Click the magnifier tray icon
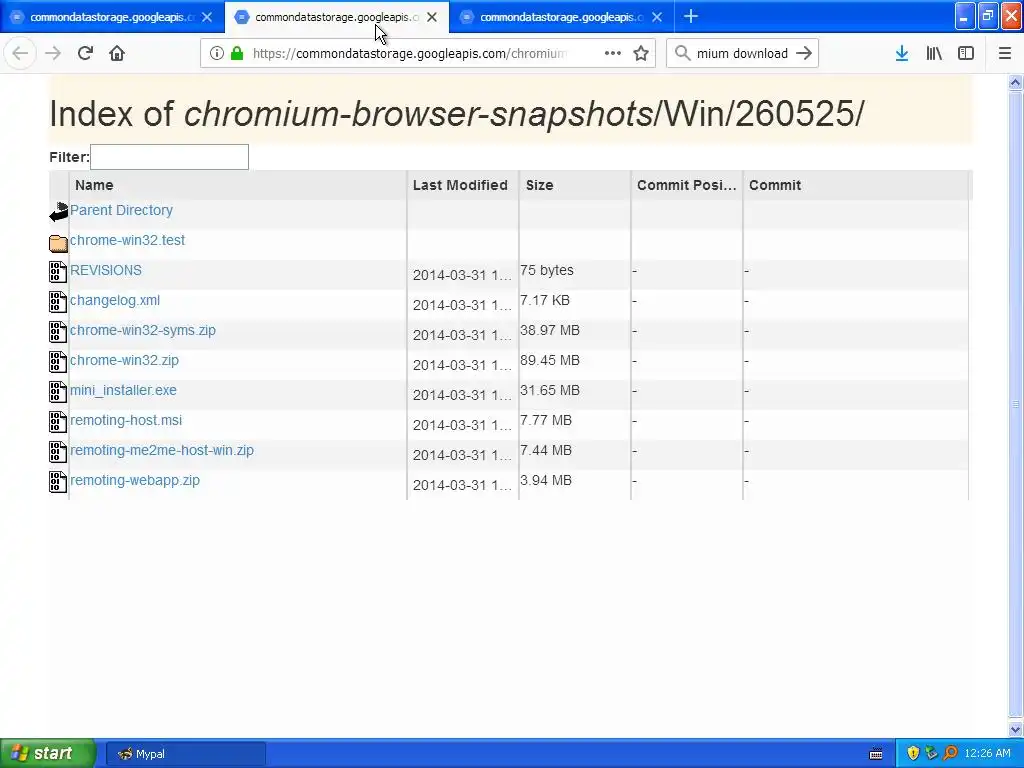The height and width of the screenshot is (768, 1024). pos(950,754)
